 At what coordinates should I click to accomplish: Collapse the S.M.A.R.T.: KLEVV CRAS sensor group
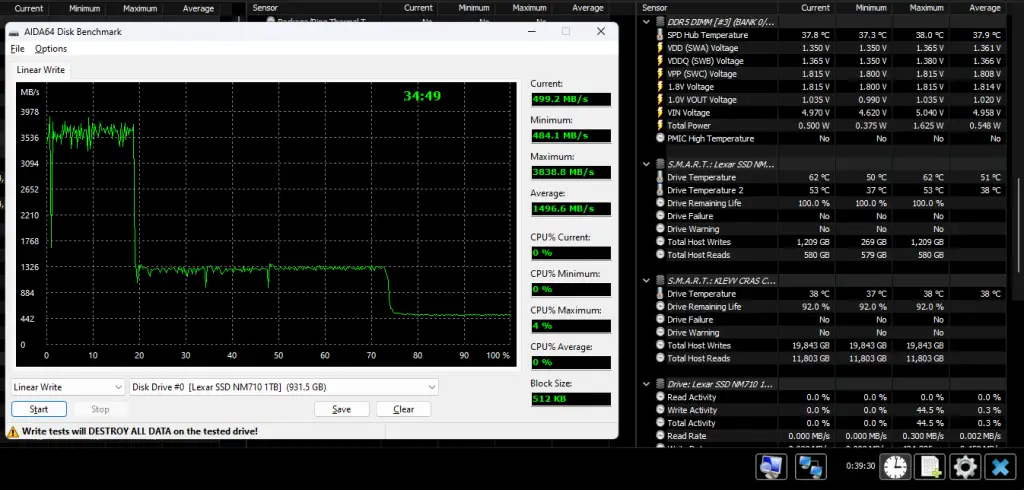coord(647,280)
